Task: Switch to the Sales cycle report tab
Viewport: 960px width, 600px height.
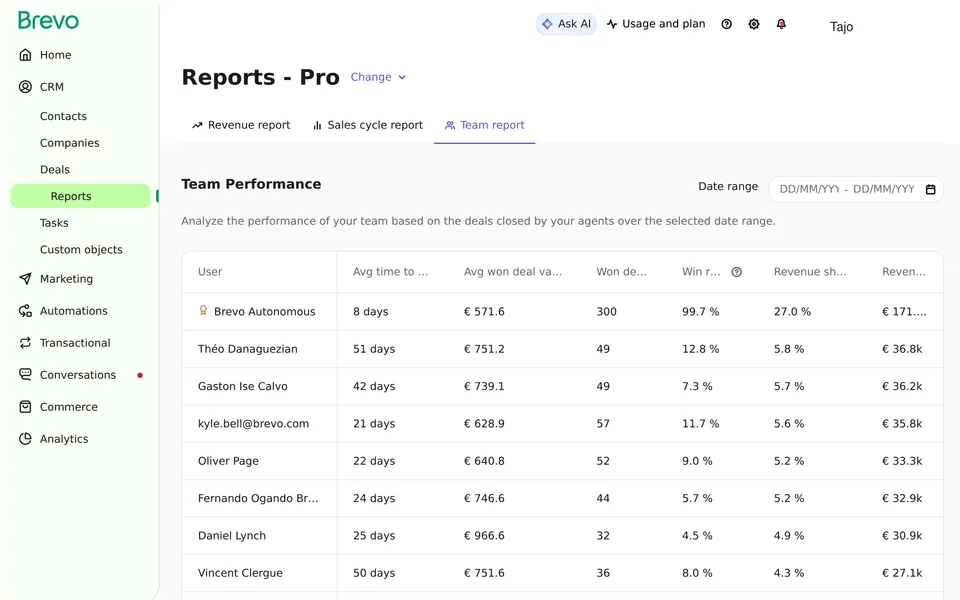Action: click(x=368, y=126)
